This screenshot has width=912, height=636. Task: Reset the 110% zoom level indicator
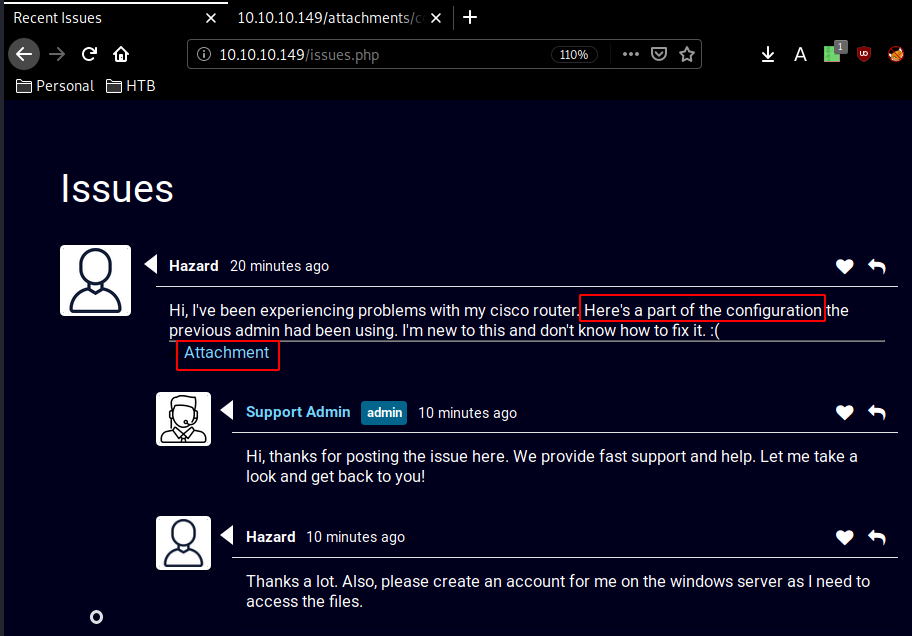[574, 55]
